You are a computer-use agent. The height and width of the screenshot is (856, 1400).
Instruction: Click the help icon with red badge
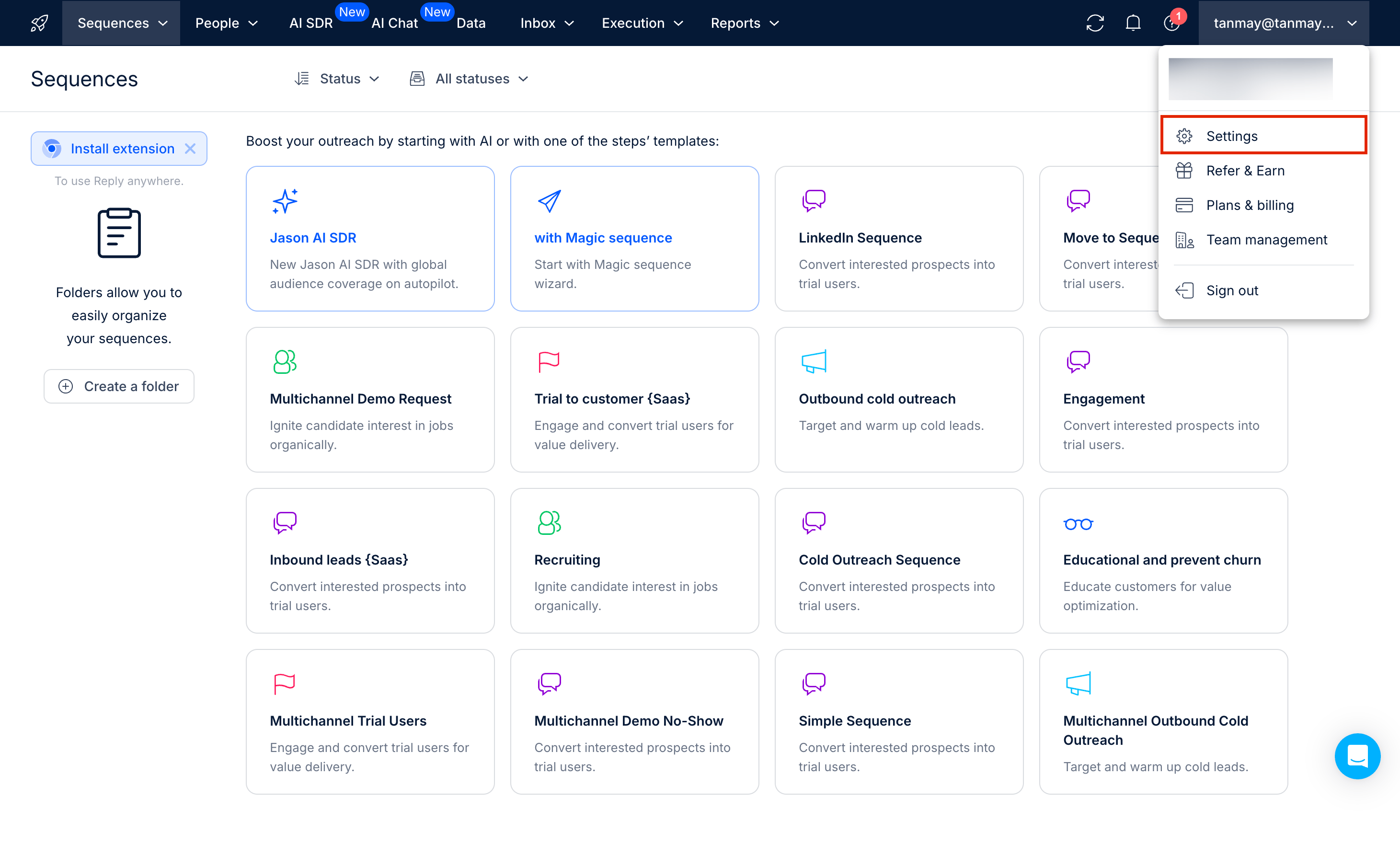[x=1171, y=23]
